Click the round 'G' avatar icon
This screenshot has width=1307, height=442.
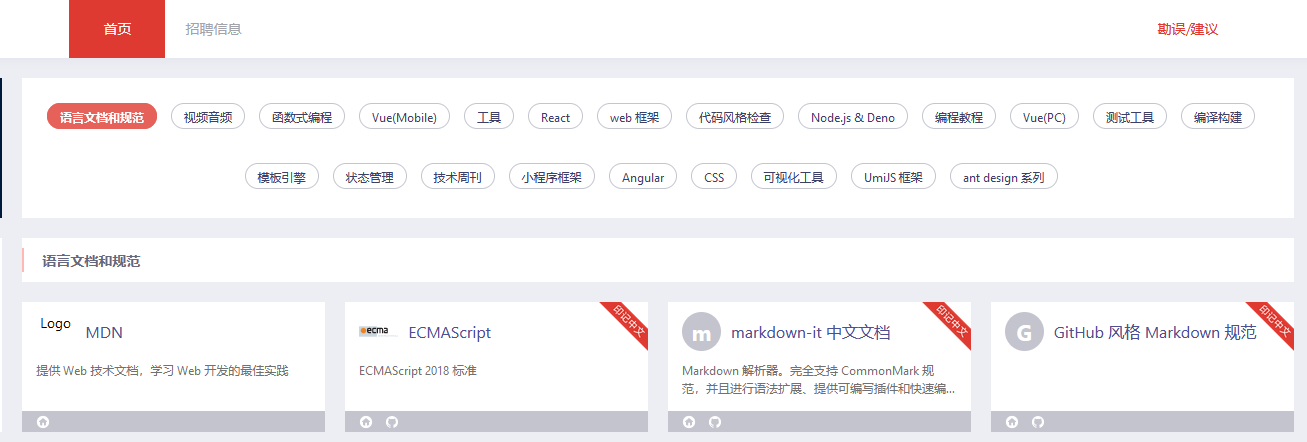1024,332
